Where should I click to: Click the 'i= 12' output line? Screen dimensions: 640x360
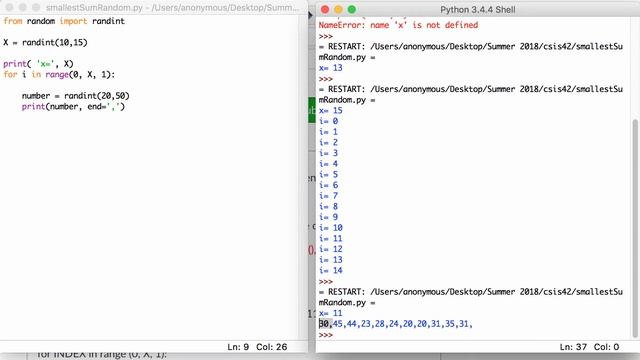331,249
